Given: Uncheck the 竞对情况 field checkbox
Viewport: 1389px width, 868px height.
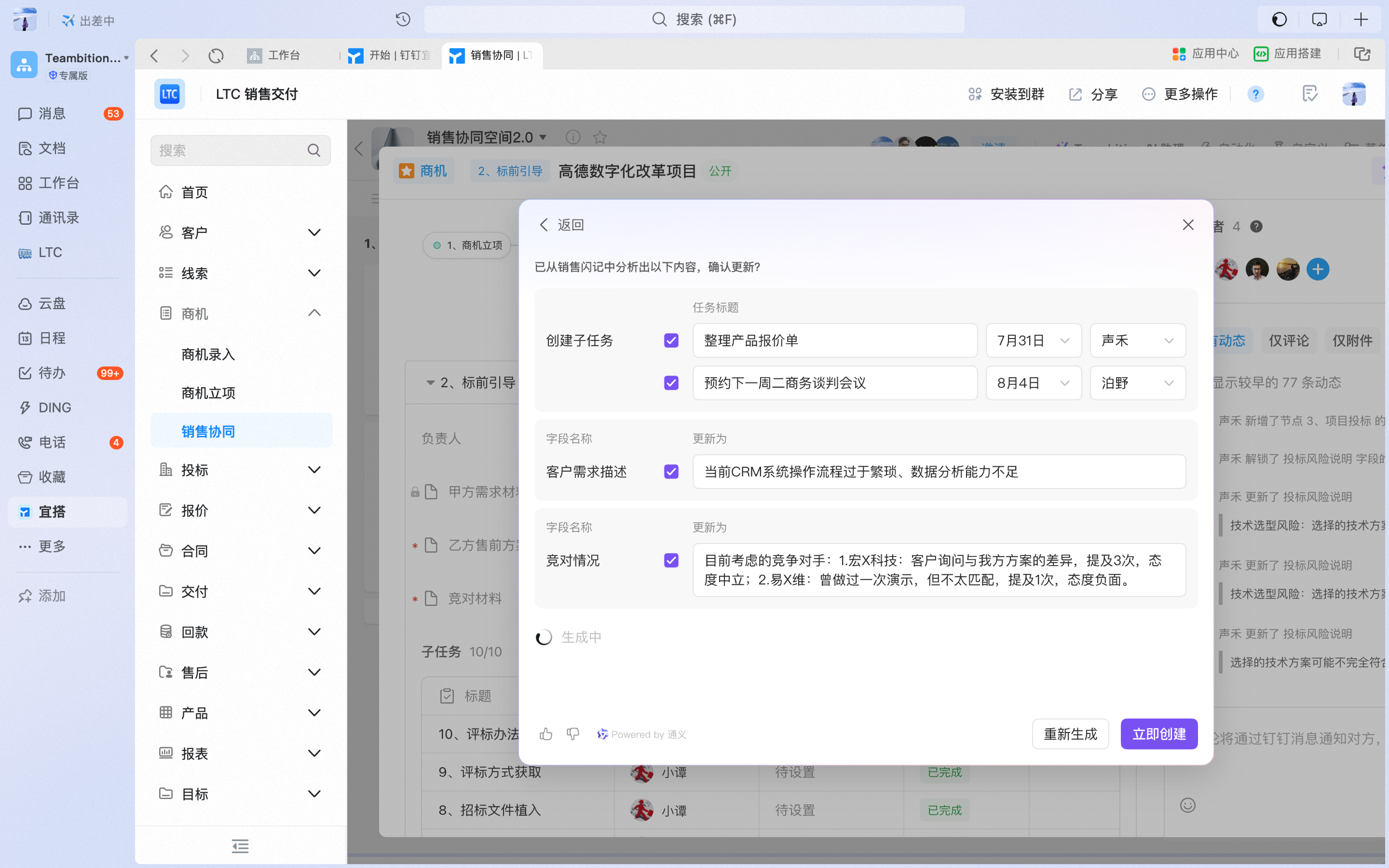Looking at the screenshot, I should [671, 560].
